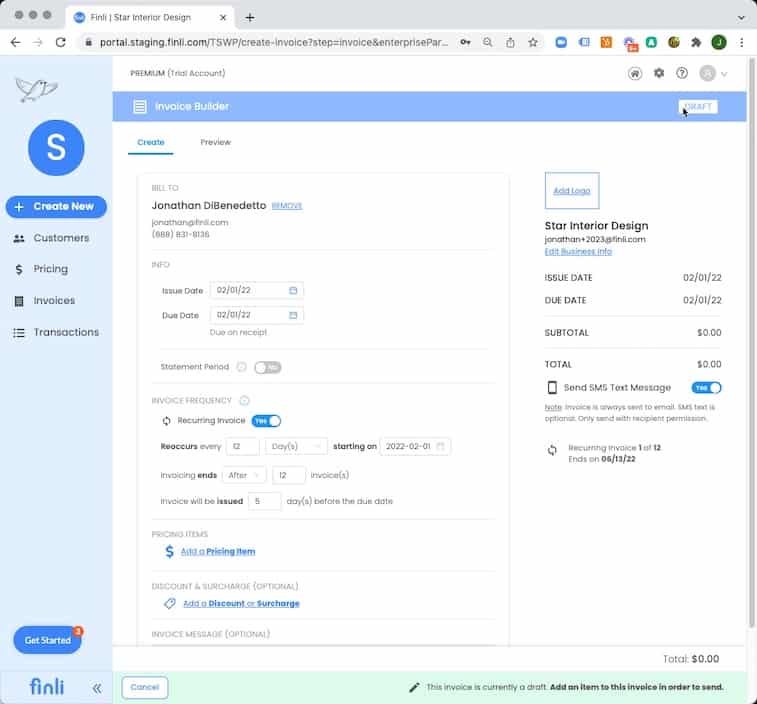The image size is (757, 704).
Task: Click the Invoice Builder document icon
Action: (x=140, y=106)
